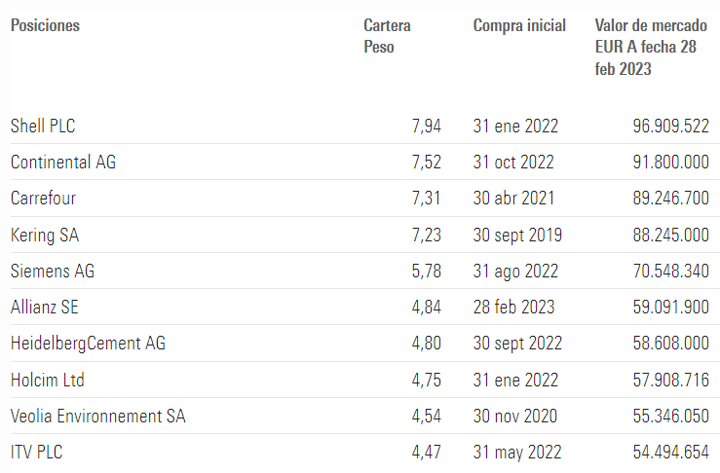Viewport: 720px width, 473px height.
Task: Click Veolia Environnement SA holding
Action: pyautogui.click(x=98, y=416)
